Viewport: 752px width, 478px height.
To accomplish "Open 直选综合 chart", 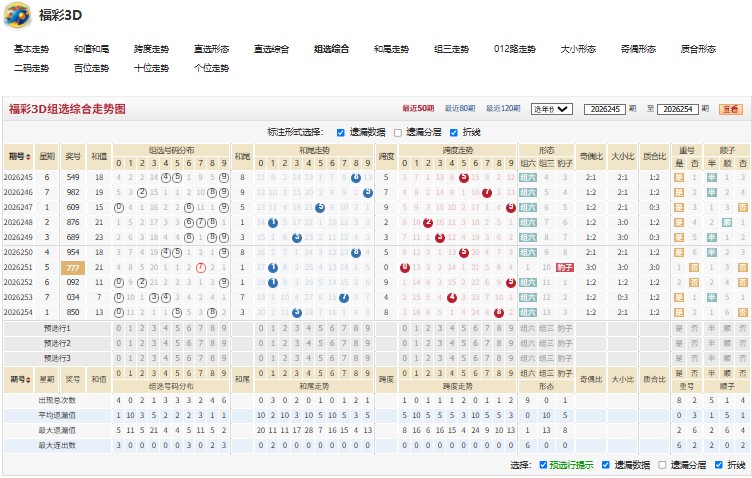I will point(271,49).
